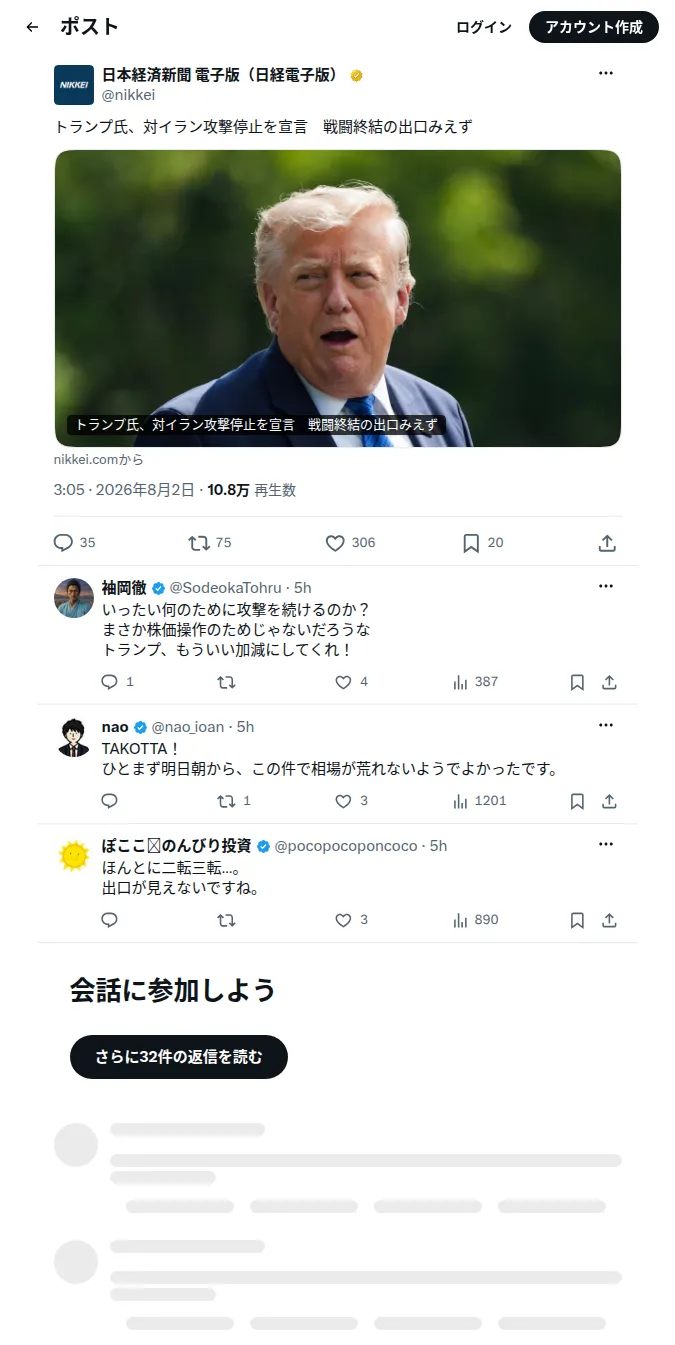Viewport: 675px width, 1345px height.
Task: Open the Trump news video thumbnail
Action: [x=338, y=298]
